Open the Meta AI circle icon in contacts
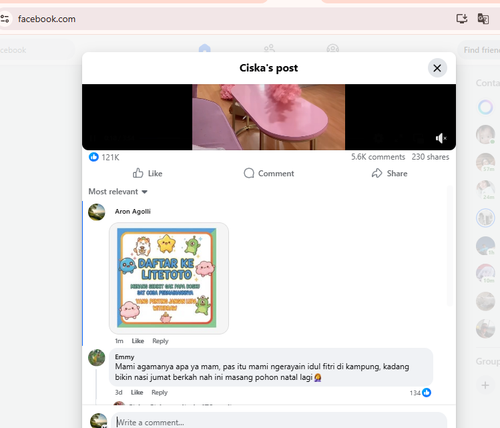500x428 pixels. 485,107
